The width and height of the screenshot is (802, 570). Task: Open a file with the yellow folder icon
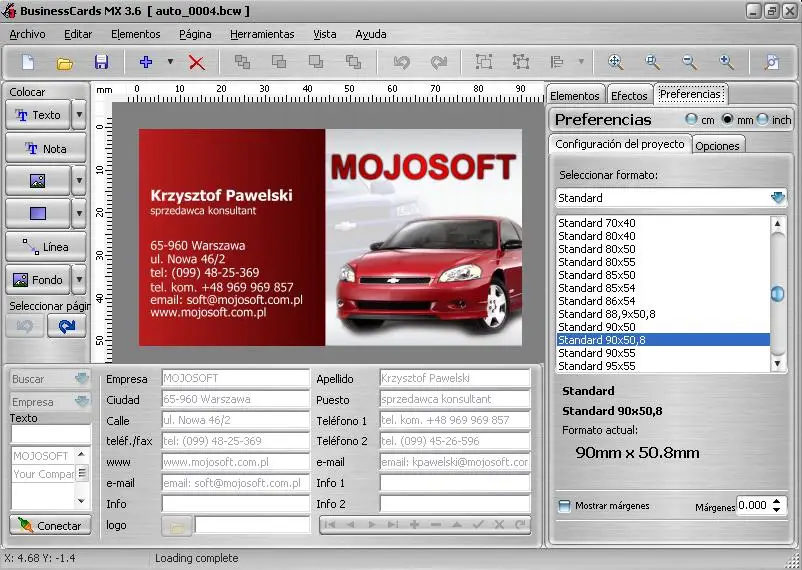pos(65,63)
